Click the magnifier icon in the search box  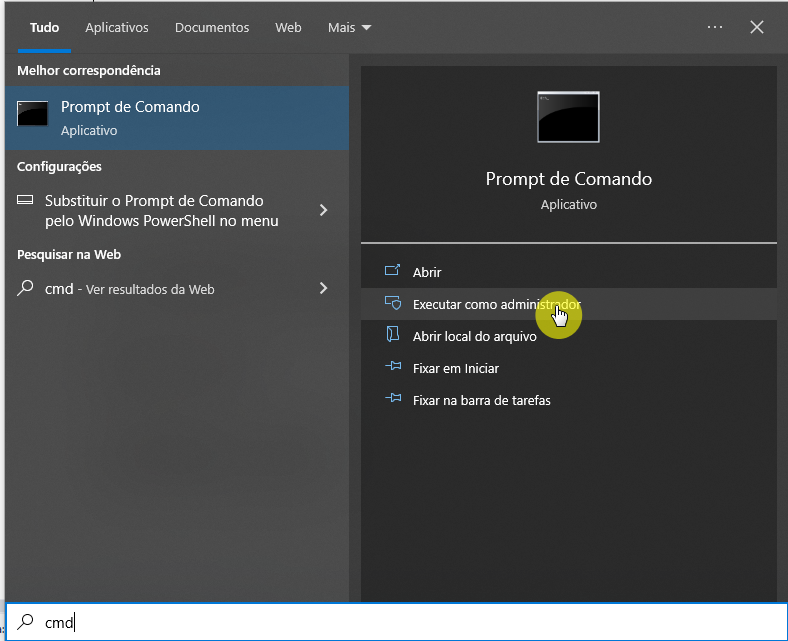coord(25,622)
